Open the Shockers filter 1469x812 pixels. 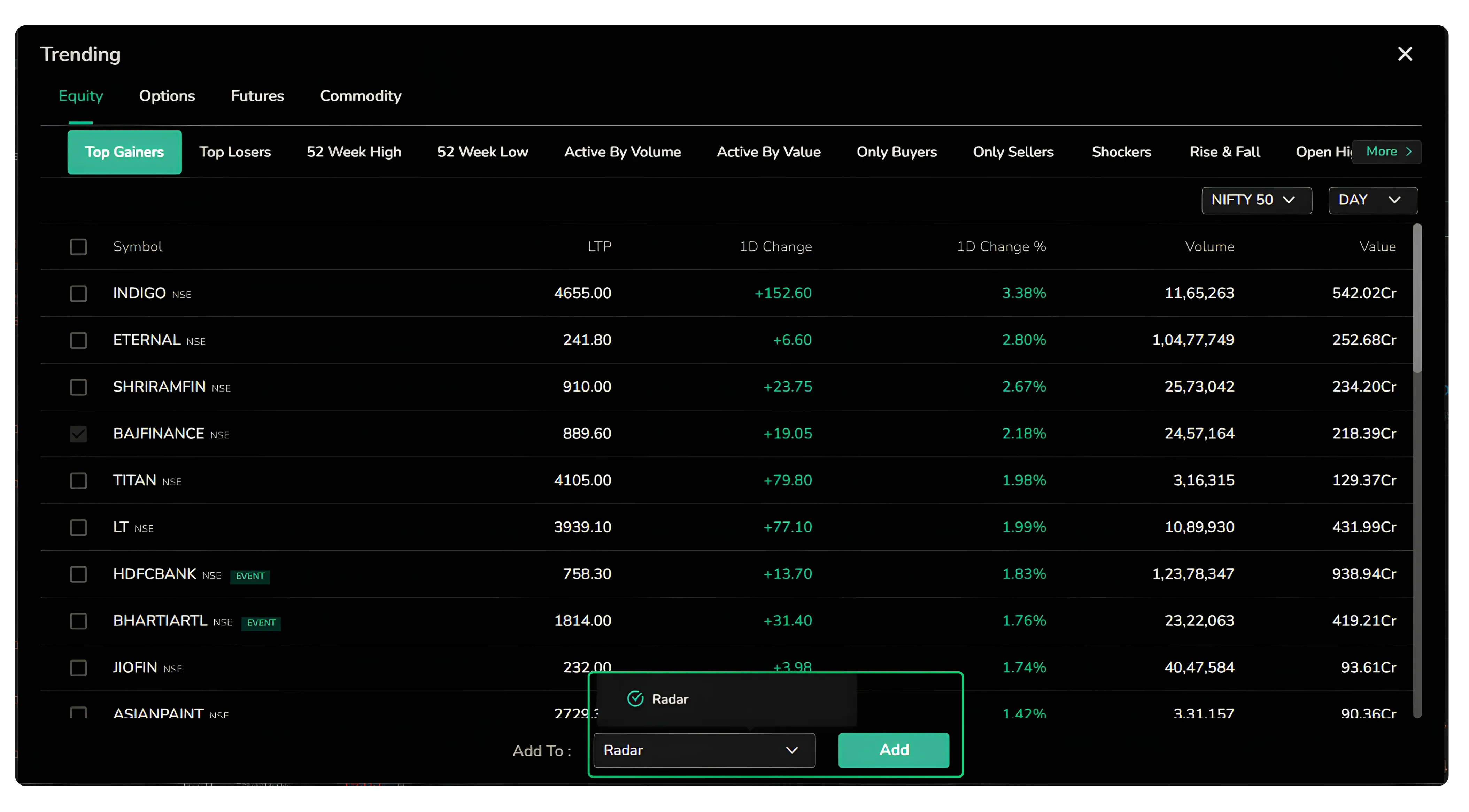click(x=1121, y=152)
